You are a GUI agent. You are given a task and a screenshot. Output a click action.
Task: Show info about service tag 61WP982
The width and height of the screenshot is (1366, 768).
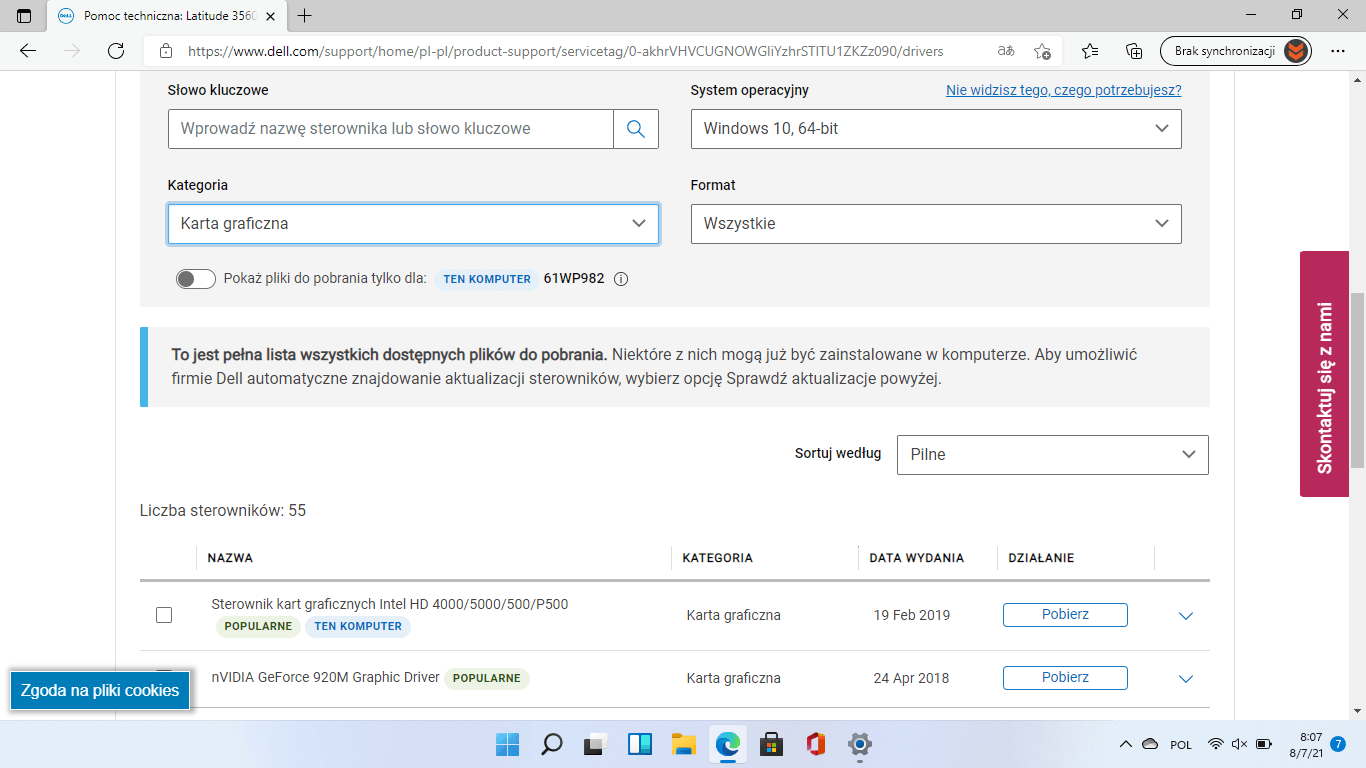[620, 279]
